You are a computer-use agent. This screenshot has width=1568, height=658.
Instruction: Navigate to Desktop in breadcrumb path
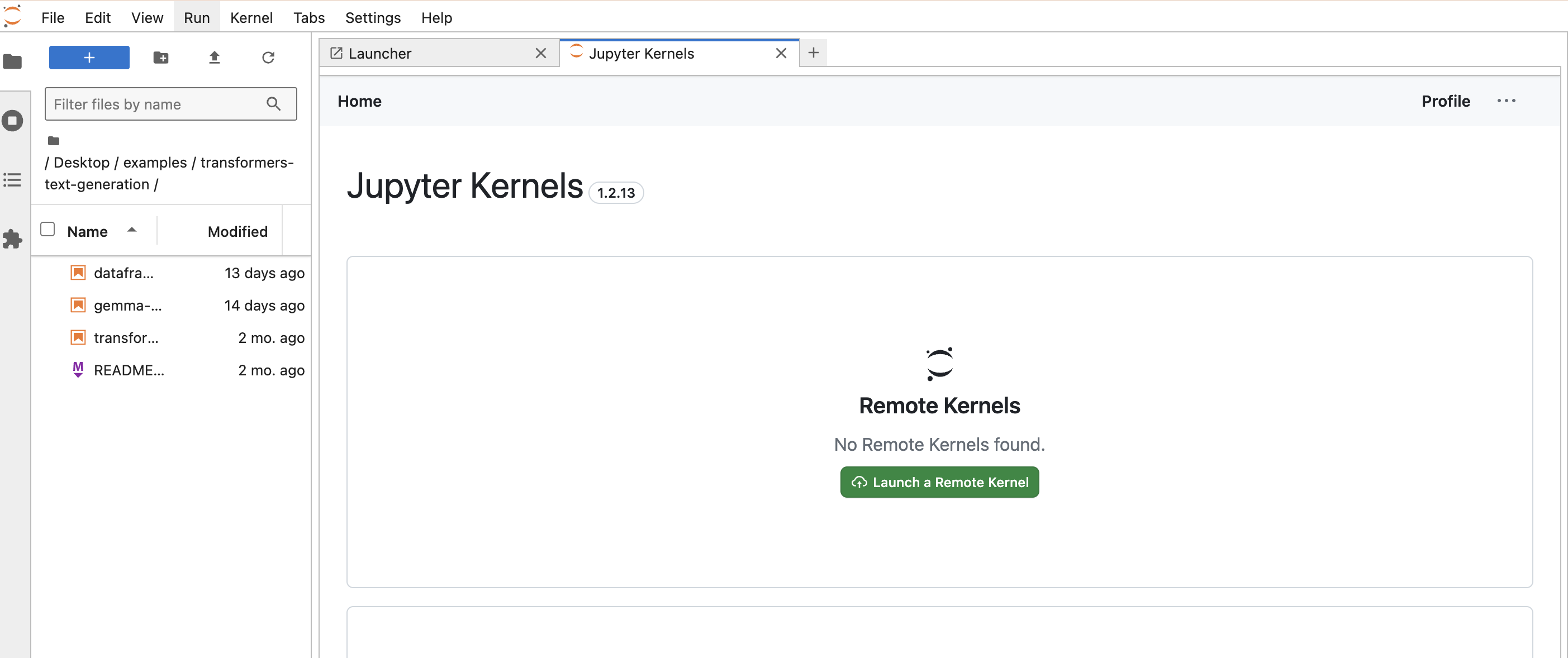82,163
